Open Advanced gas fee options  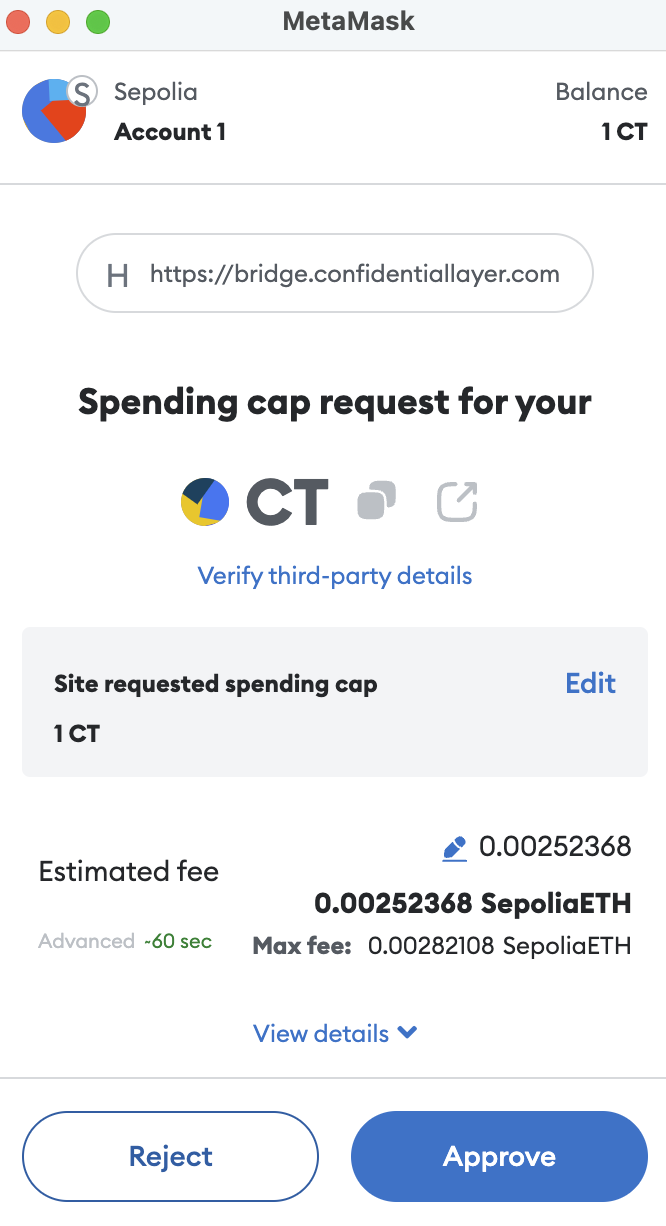[86, 941]
